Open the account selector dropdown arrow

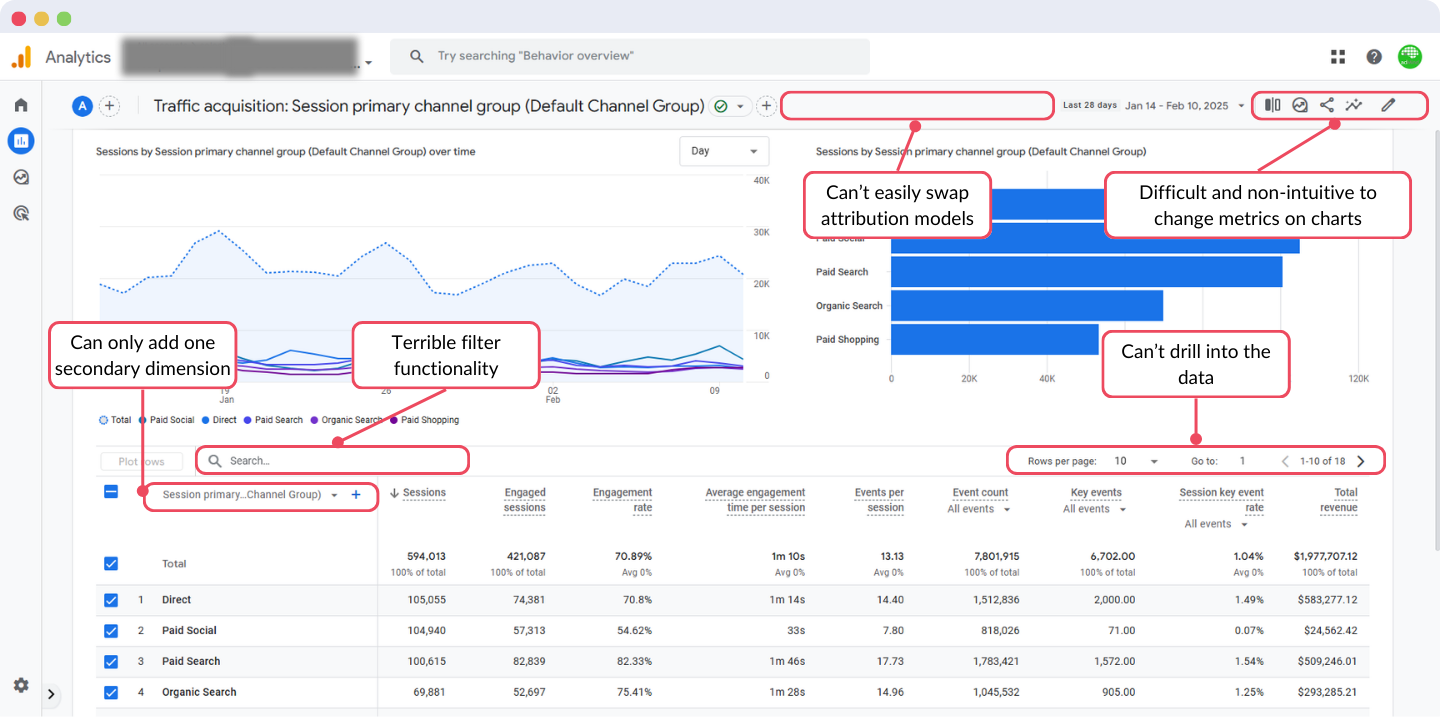point(368,63)
